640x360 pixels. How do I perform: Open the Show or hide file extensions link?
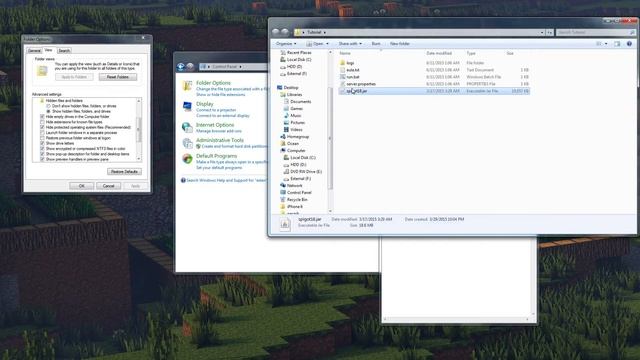[220, 95]
